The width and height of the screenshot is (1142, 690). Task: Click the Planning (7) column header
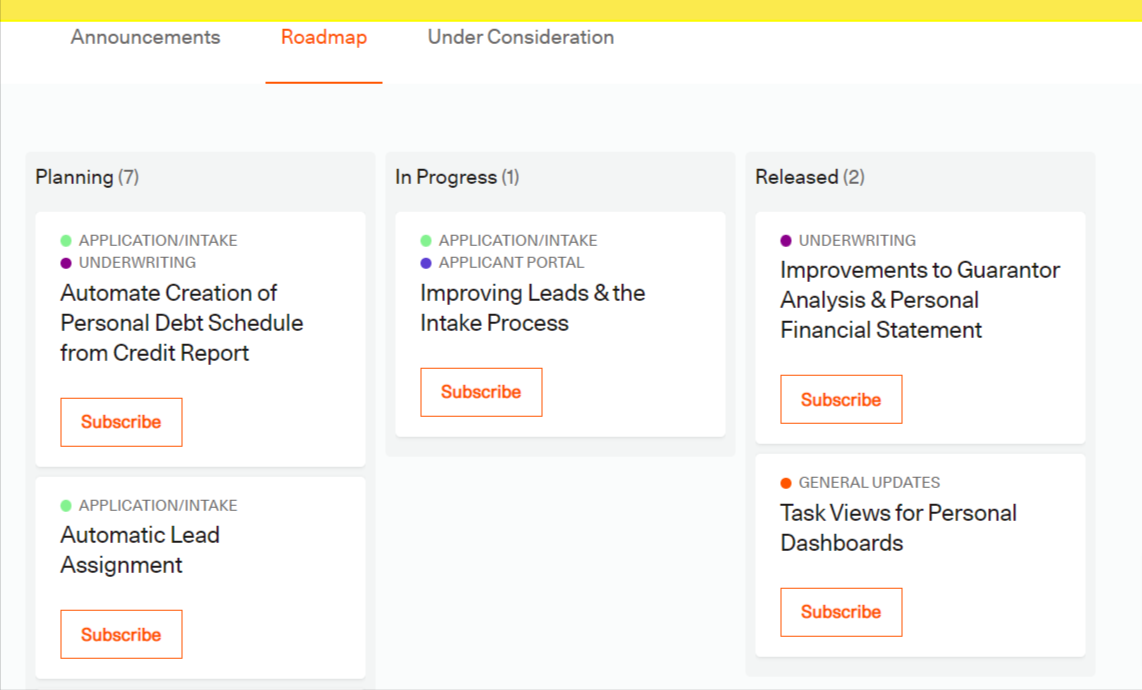point(87,177)
